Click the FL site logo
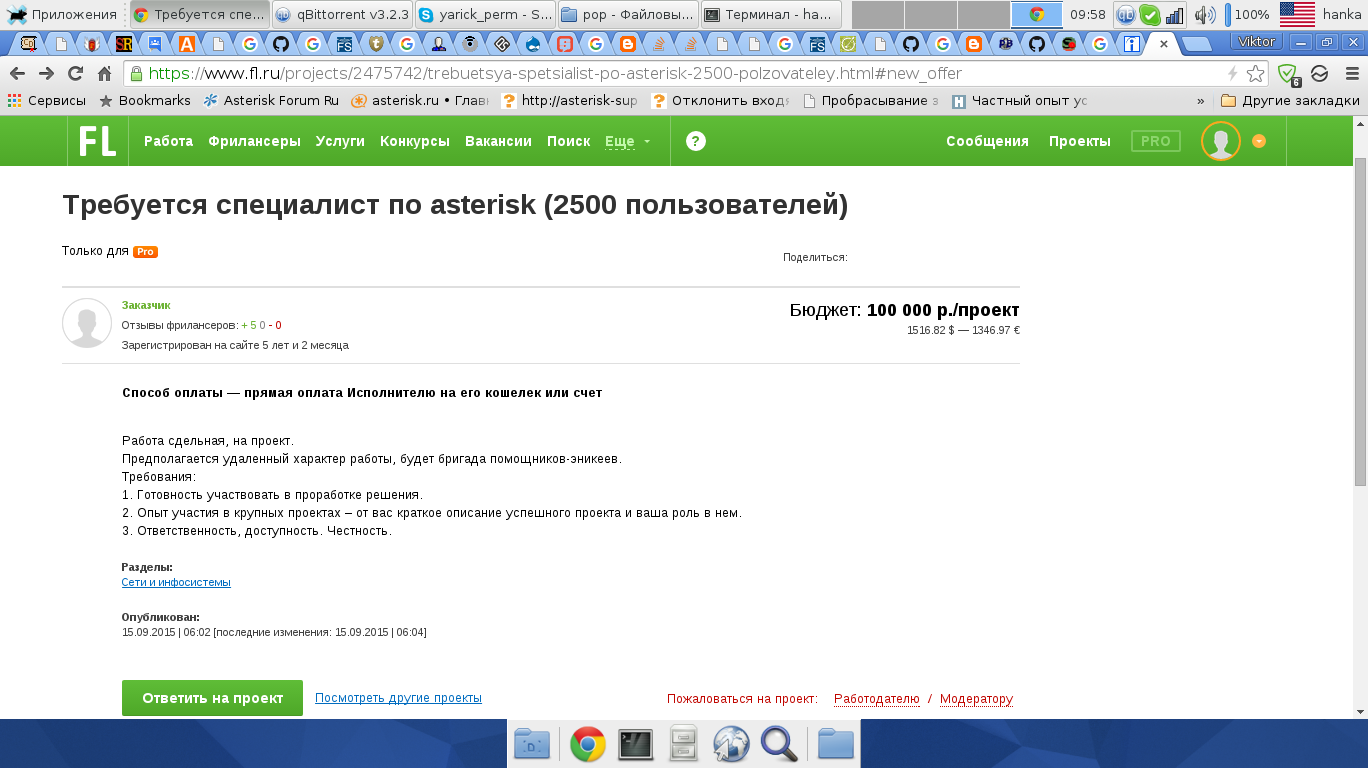The height and width of the screenshot is (768, 1368). (x=97, y=141)
